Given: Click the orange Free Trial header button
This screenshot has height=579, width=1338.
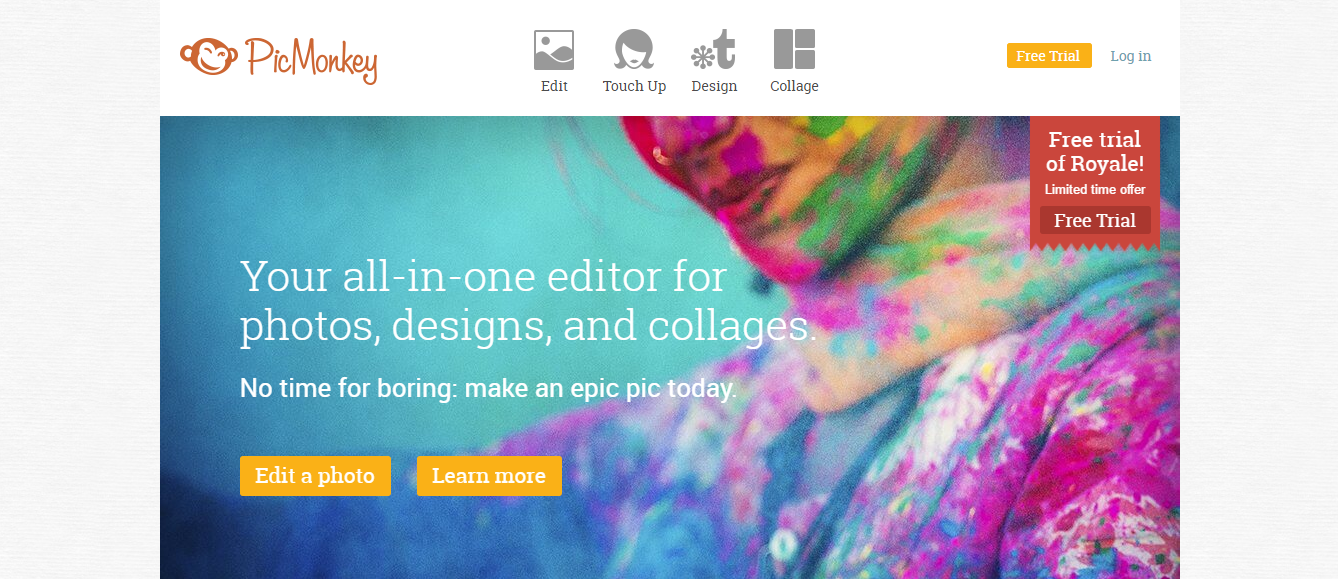Looking at the screenshot, I should (1049, 56).
